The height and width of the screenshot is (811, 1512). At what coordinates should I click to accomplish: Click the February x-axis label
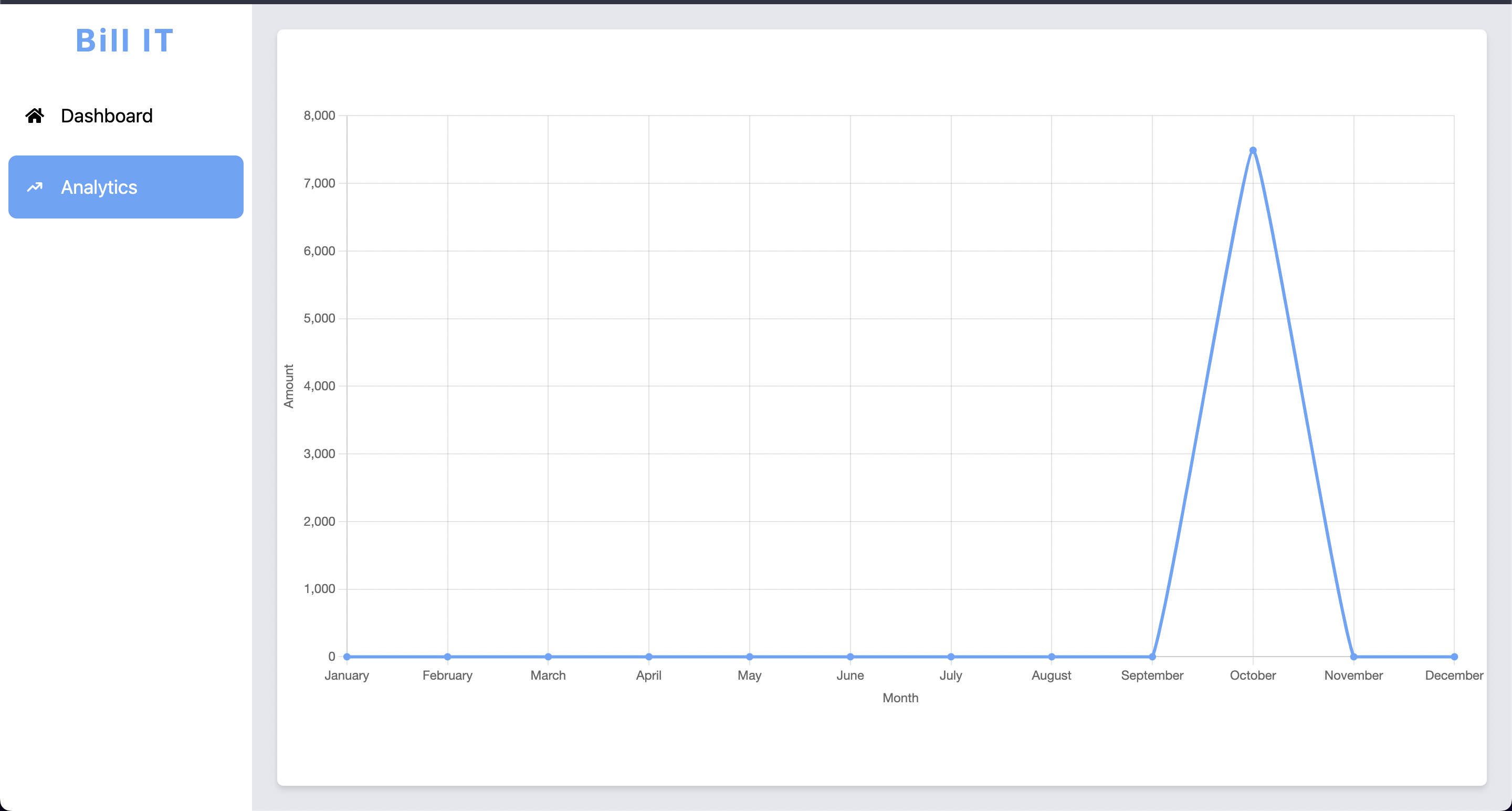pyautogui.click(x=447, y=675)
